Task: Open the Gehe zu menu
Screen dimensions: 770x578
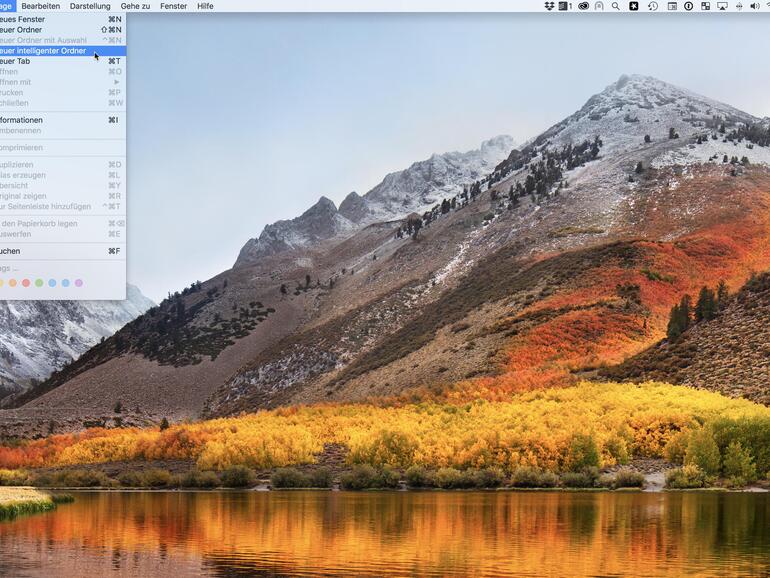Action: 135,6
